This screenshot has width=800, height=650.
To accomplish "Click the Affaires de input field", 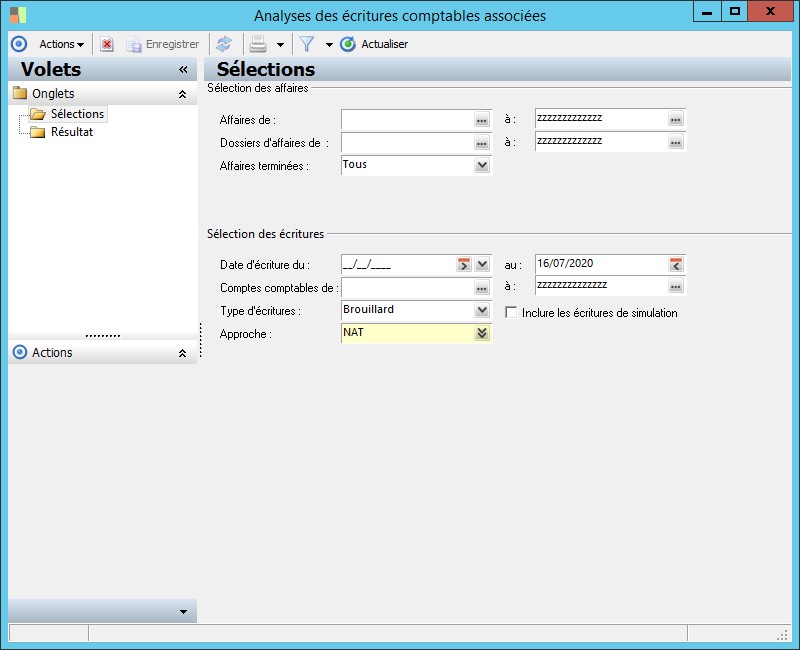I will 407,120.
